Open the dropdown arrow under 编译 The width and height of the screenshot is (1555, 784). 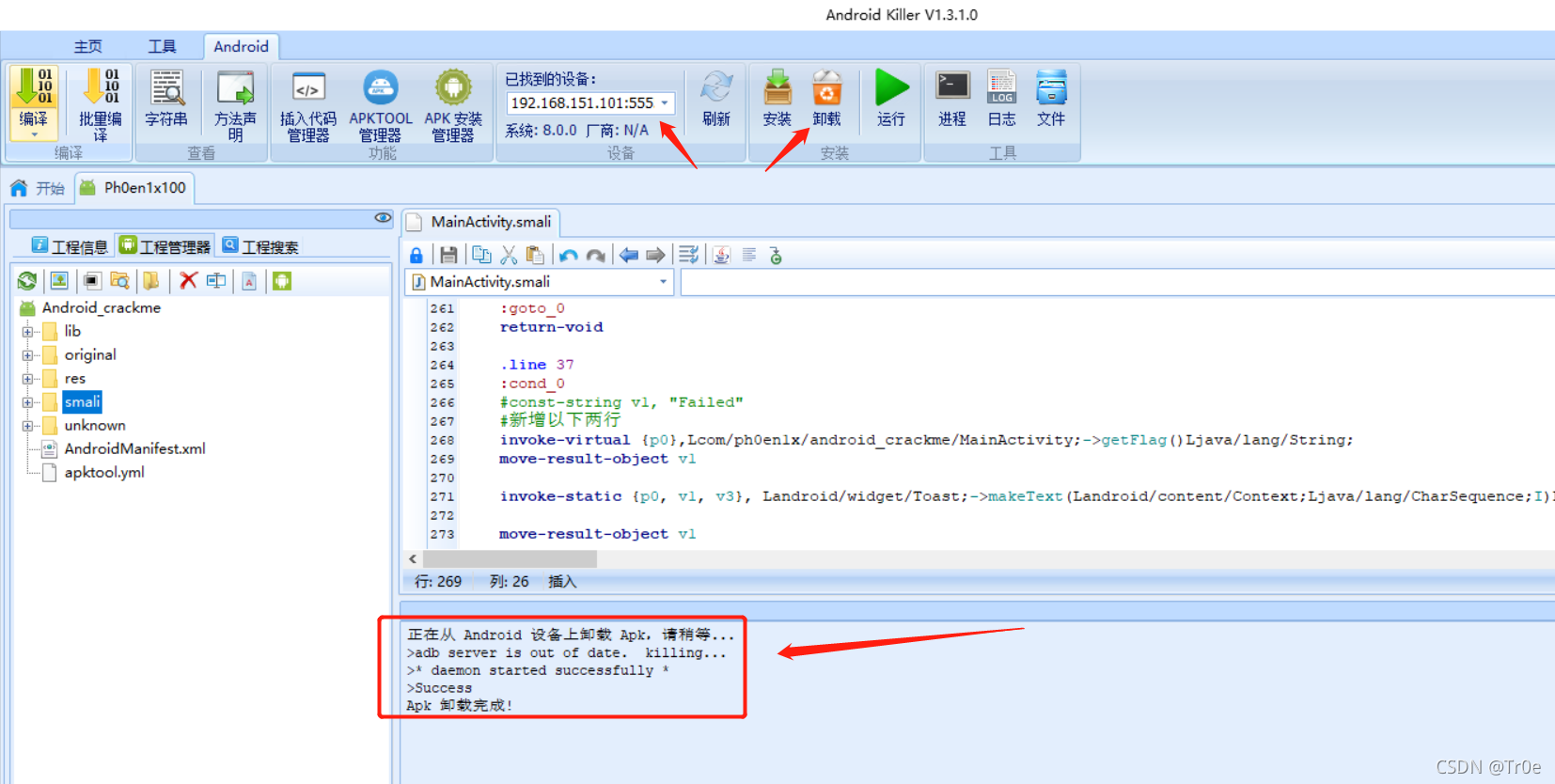coord(34,134)
